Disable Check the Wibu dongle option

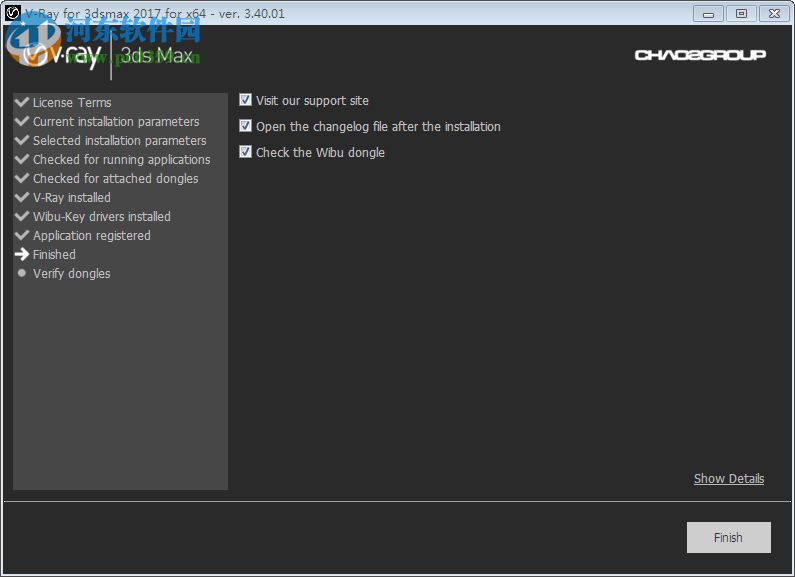pos(245,152)
